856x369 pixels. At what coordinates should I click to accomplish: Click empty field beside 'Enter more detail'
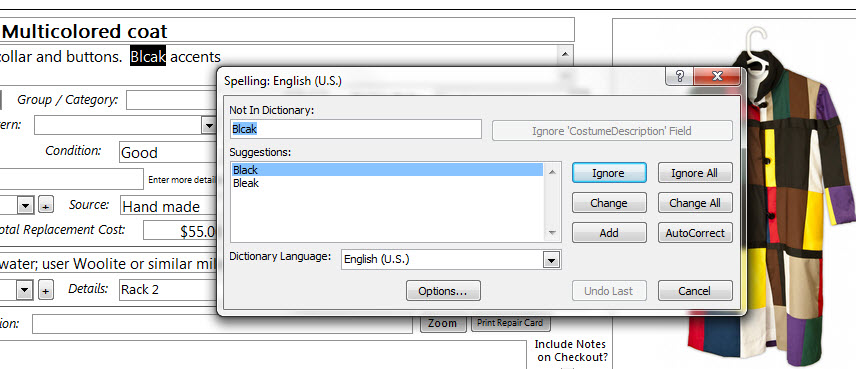[x=72, y=178]
